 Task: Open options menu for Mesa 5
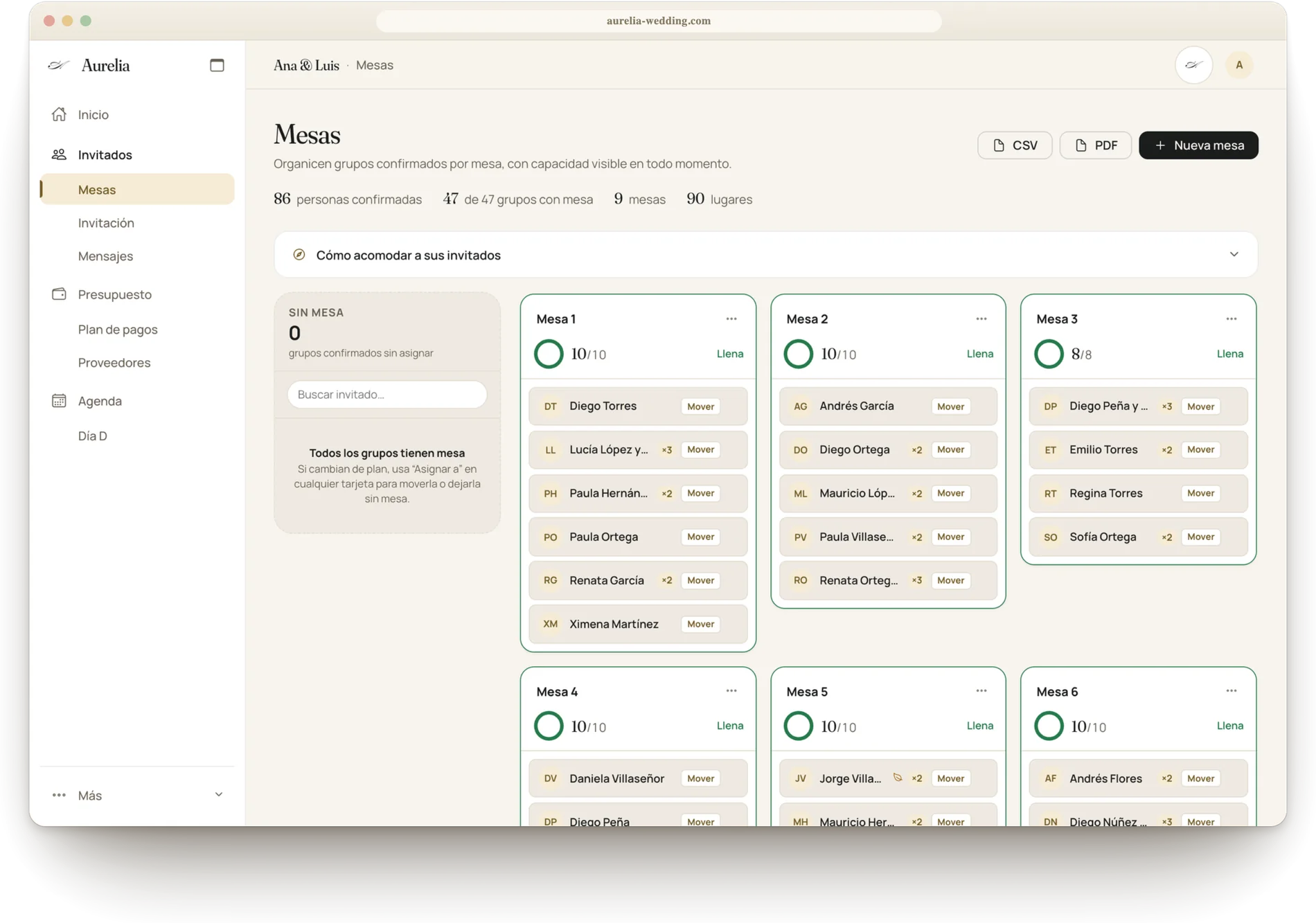tap(981, 691)
